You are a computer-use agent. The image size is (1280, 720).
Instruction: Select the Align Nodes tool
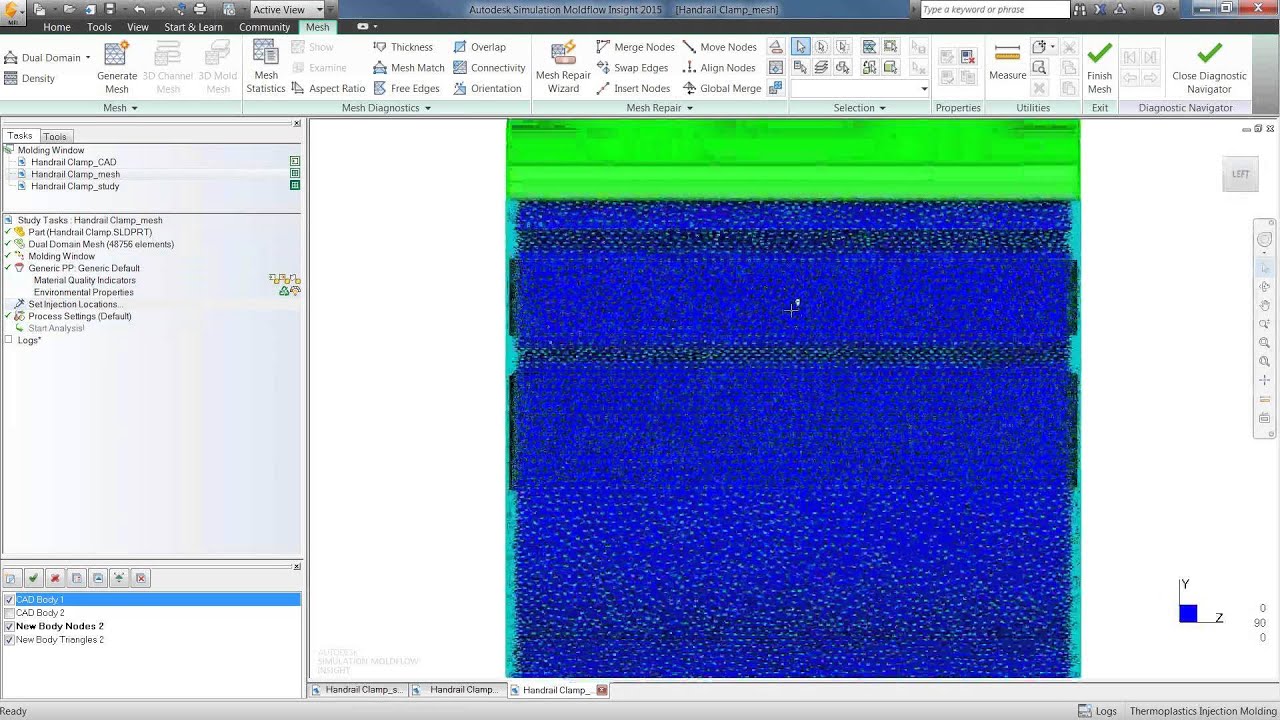[x=719, y=68]
